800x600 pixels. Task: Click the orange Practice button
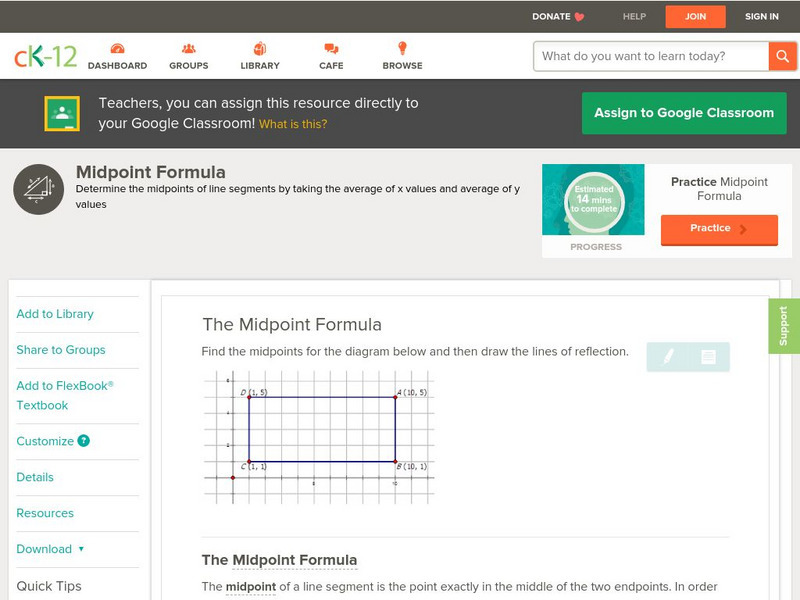719,230
